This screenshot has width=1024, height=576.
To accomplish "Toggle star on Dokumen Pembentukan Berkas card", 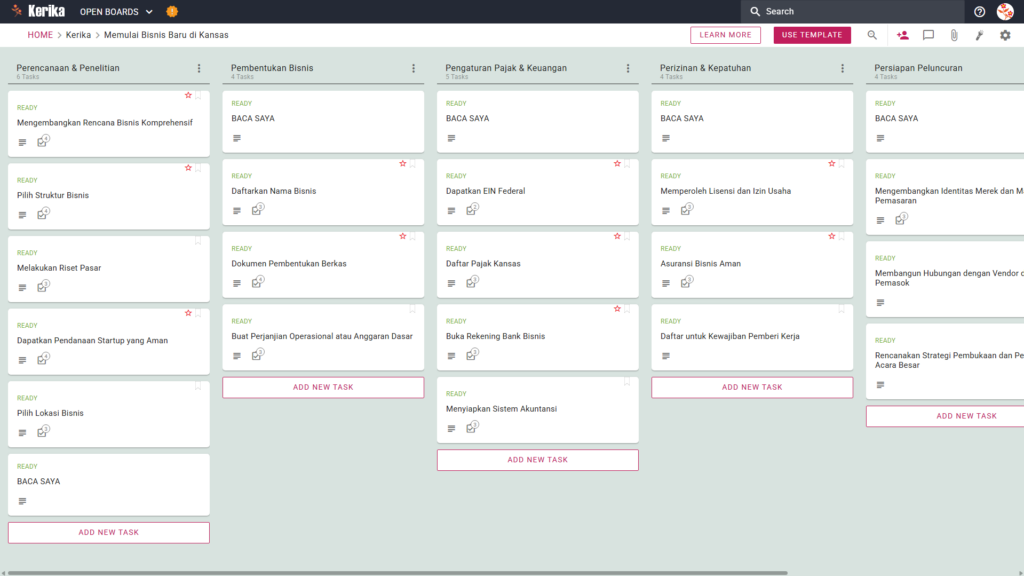I will 403,236.
